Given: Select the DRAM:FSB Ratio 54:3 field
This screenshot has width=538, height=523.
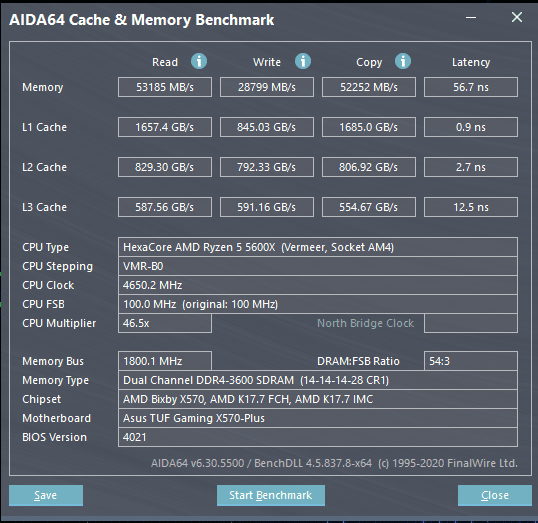Looking at the screenshot, I should pyautogui.click(x=471, y=361).
